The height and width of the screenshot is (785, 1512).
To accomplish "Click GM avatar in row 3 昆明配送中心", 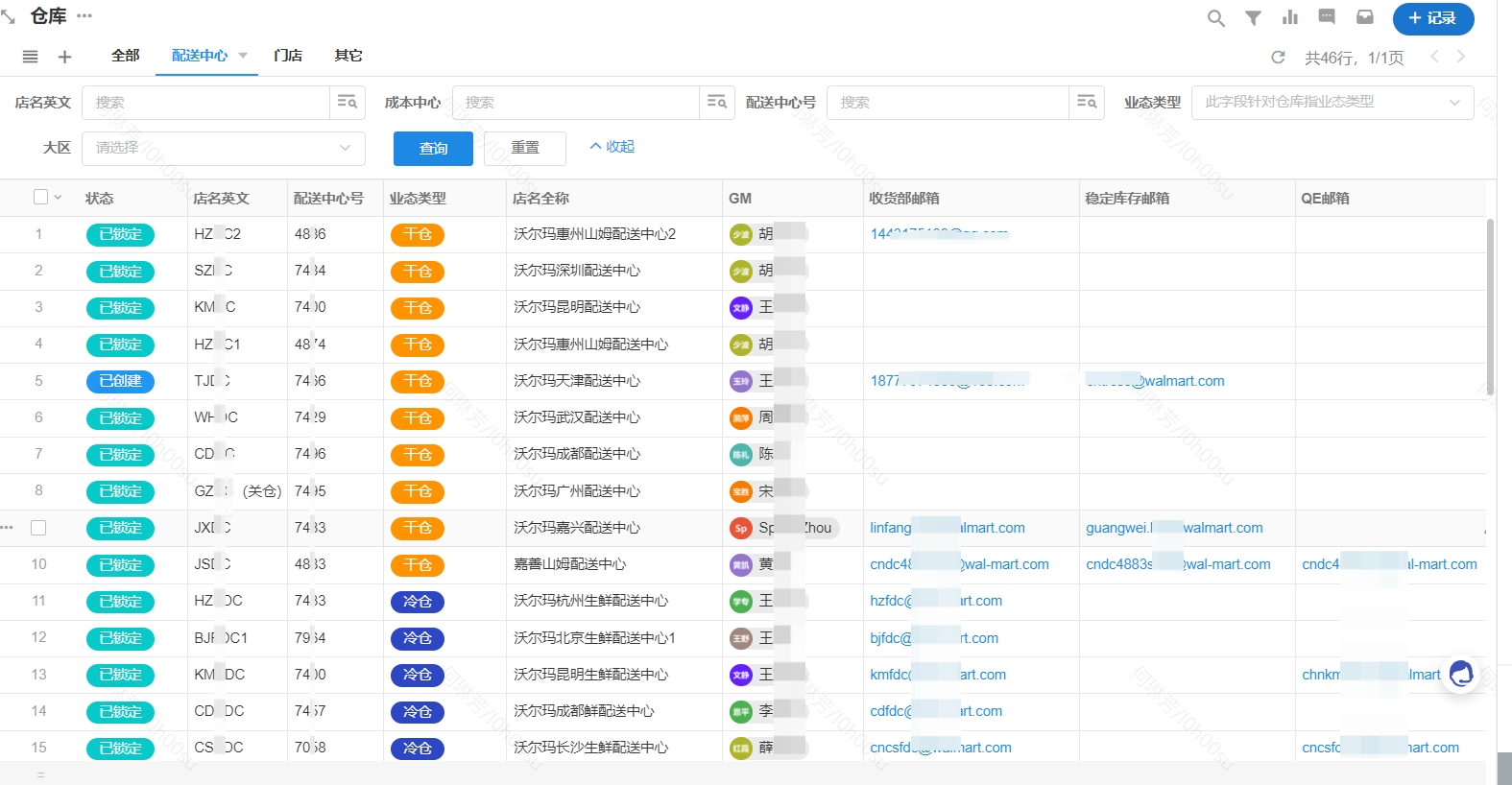I will [x=740, y=308].
